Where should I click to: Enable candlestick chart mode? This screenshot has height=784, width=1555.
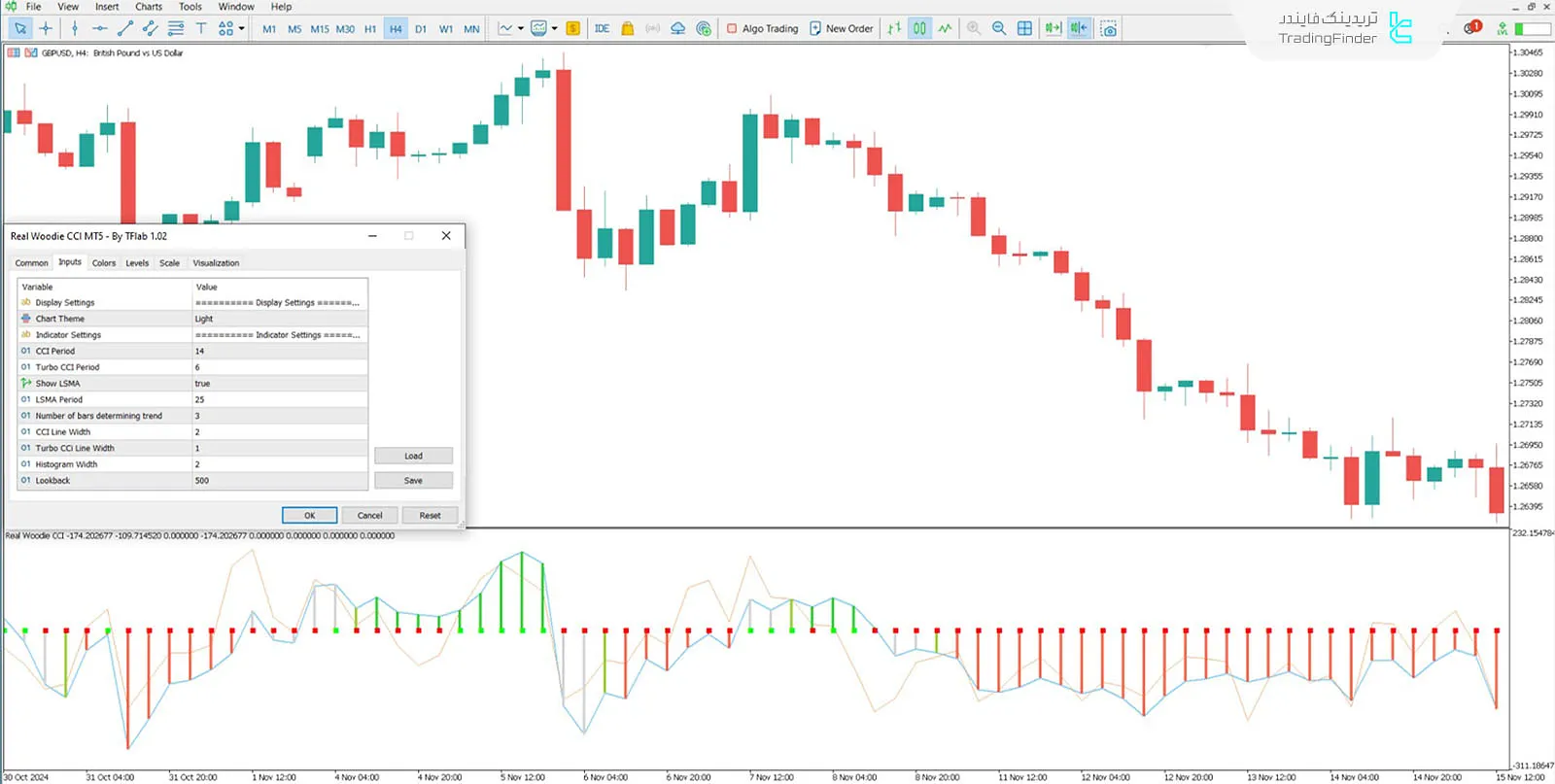point(919,28)
